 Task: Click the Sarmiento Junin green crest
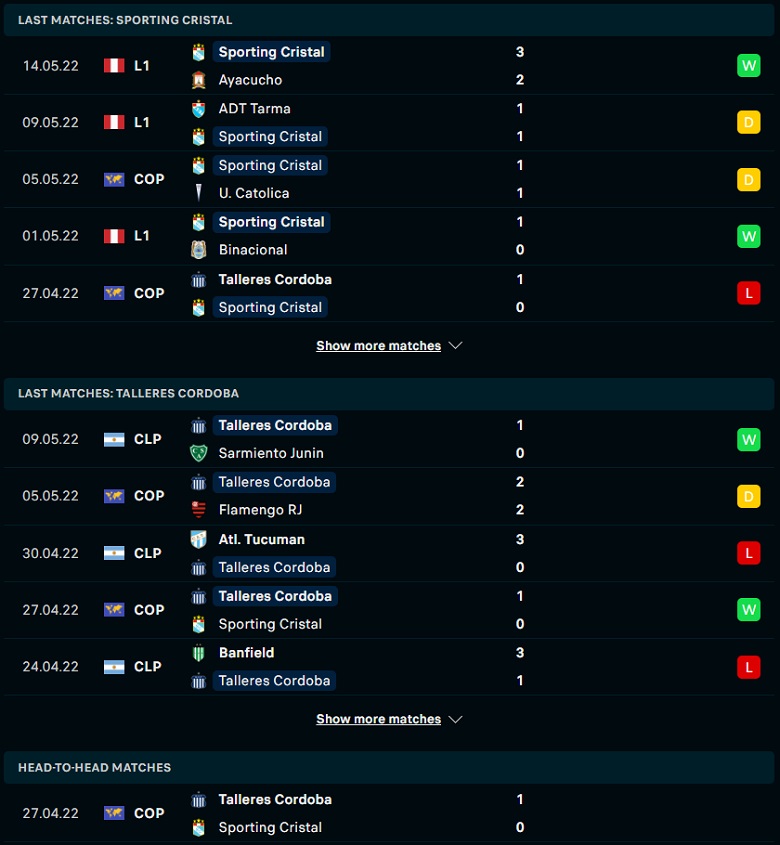pos(198,453)
